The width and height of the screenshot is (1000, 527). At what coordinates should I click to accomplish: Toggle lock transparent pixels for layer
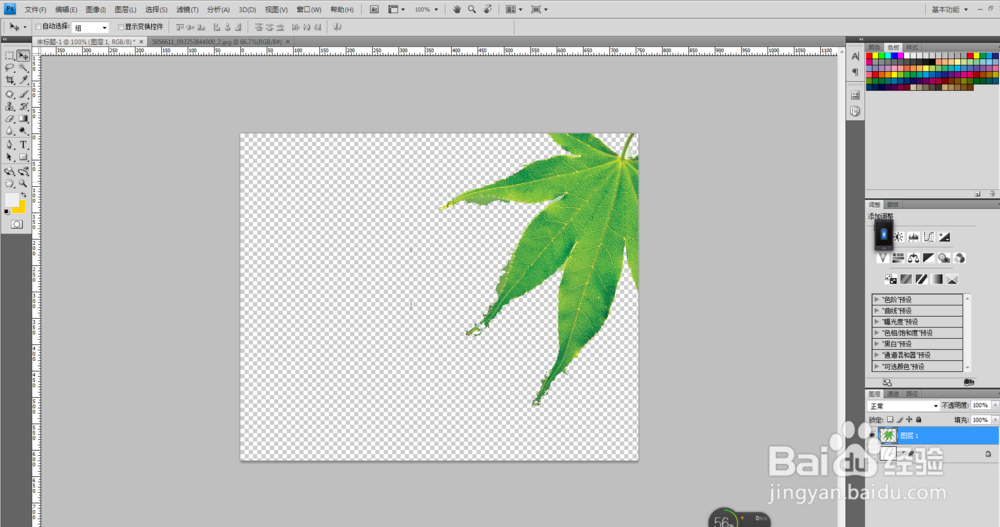point(890,420)
